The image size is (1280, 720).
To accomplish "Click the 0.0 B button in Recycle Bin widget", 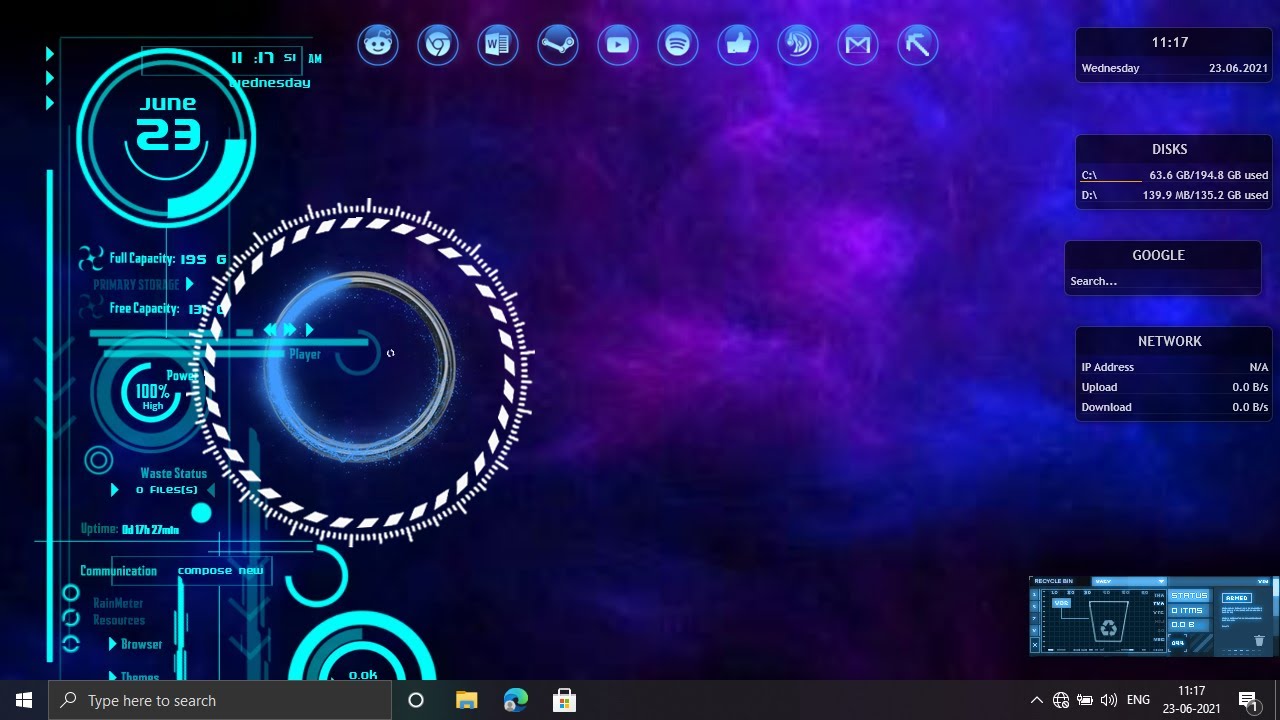I will pyautogui.click(x=1188, y=624).
